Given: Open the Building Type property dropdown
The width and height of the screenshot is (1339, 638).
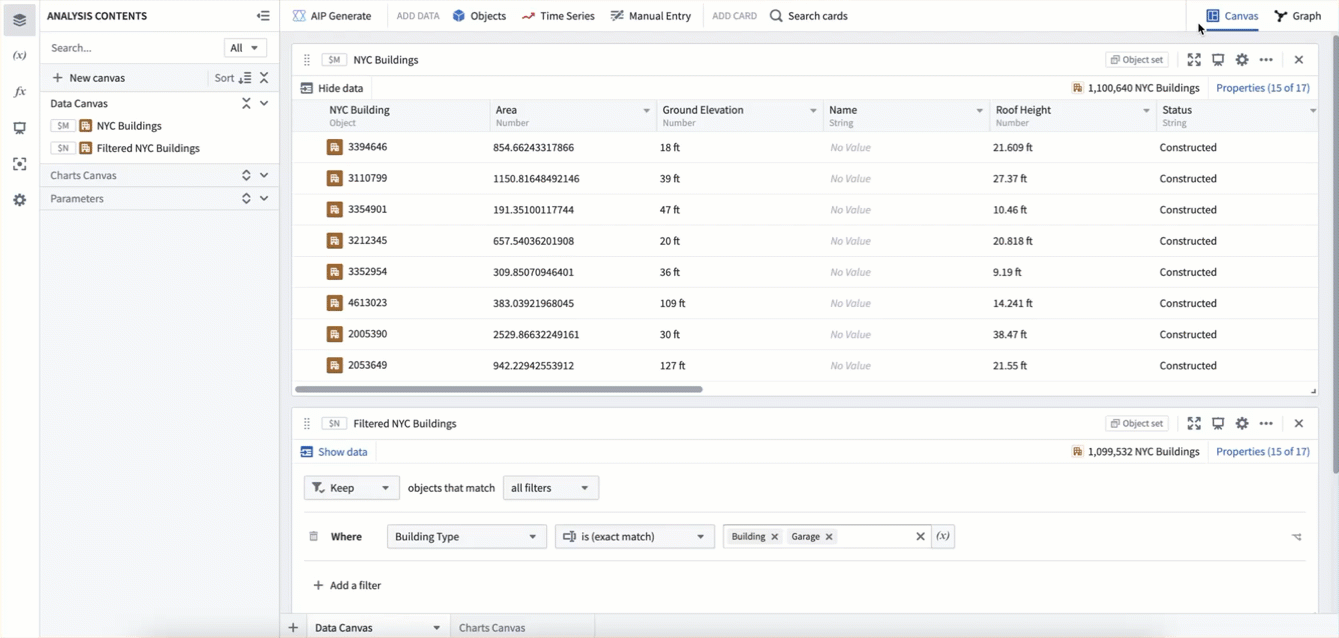Looking at the screenshot, I should click(x=466, y=537).
